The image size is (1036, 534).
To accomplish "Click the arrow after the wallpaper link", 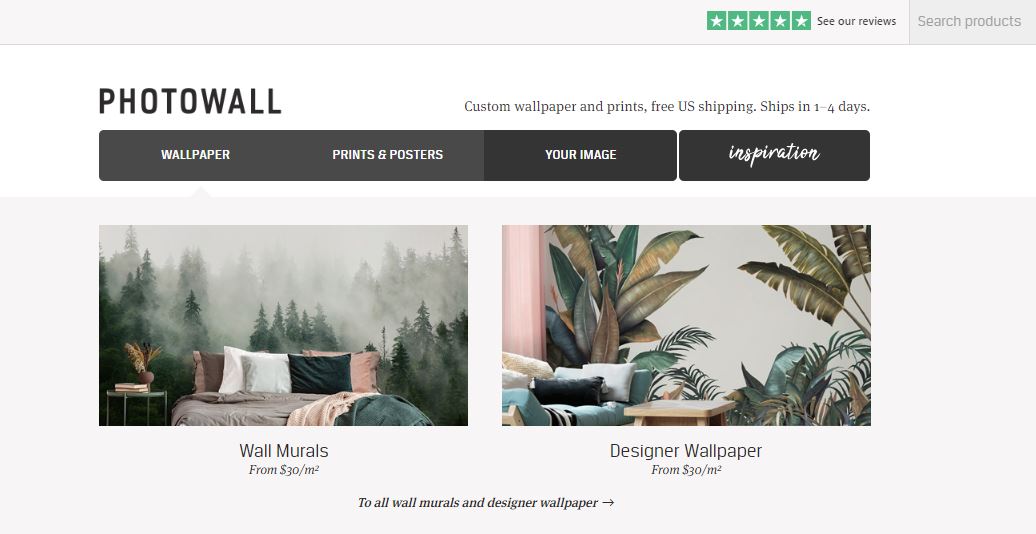I will [609, 503].
